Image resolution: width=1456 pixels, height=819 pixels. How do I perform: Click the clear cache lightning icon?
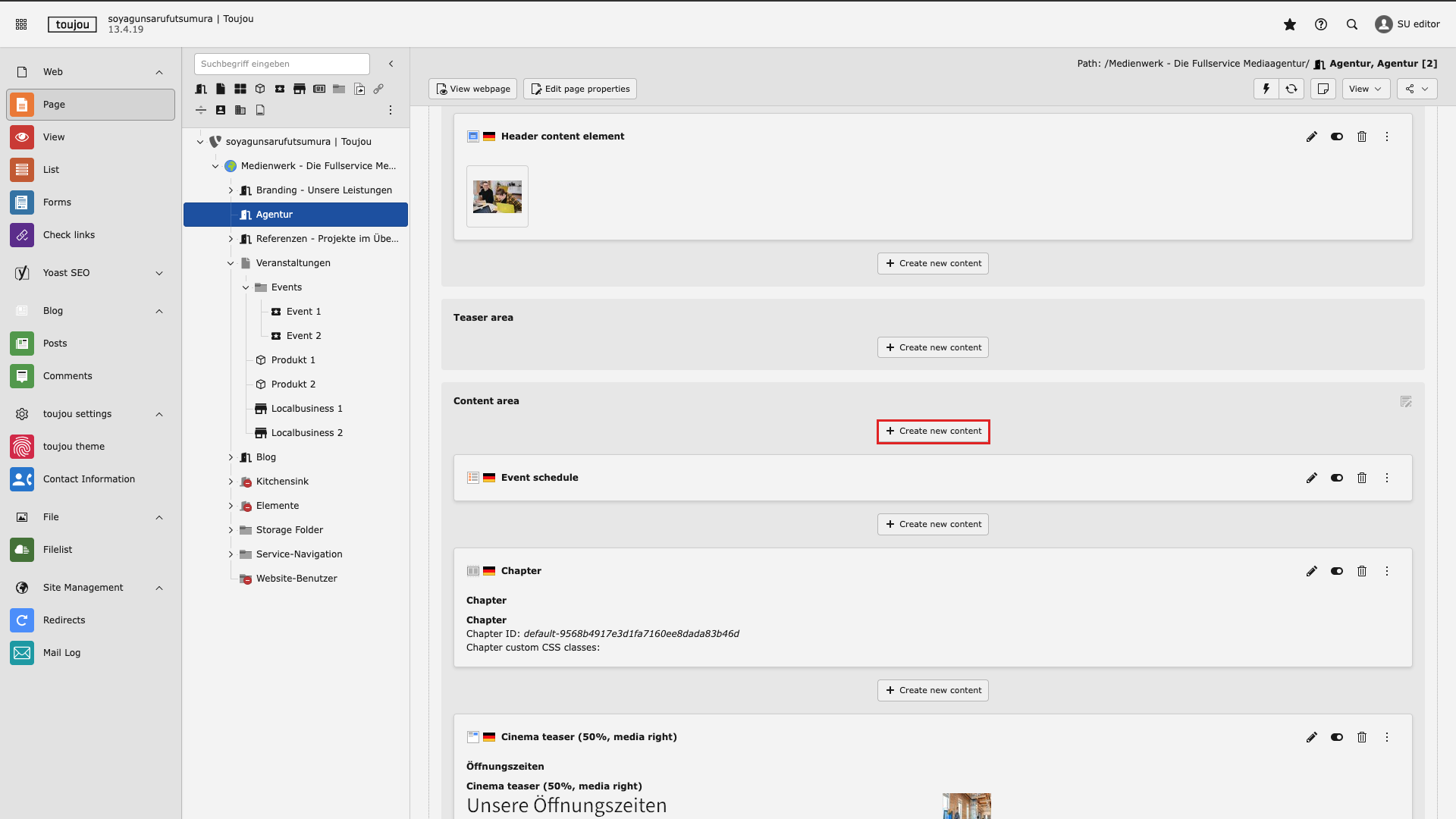click(x=1266, y=89)
